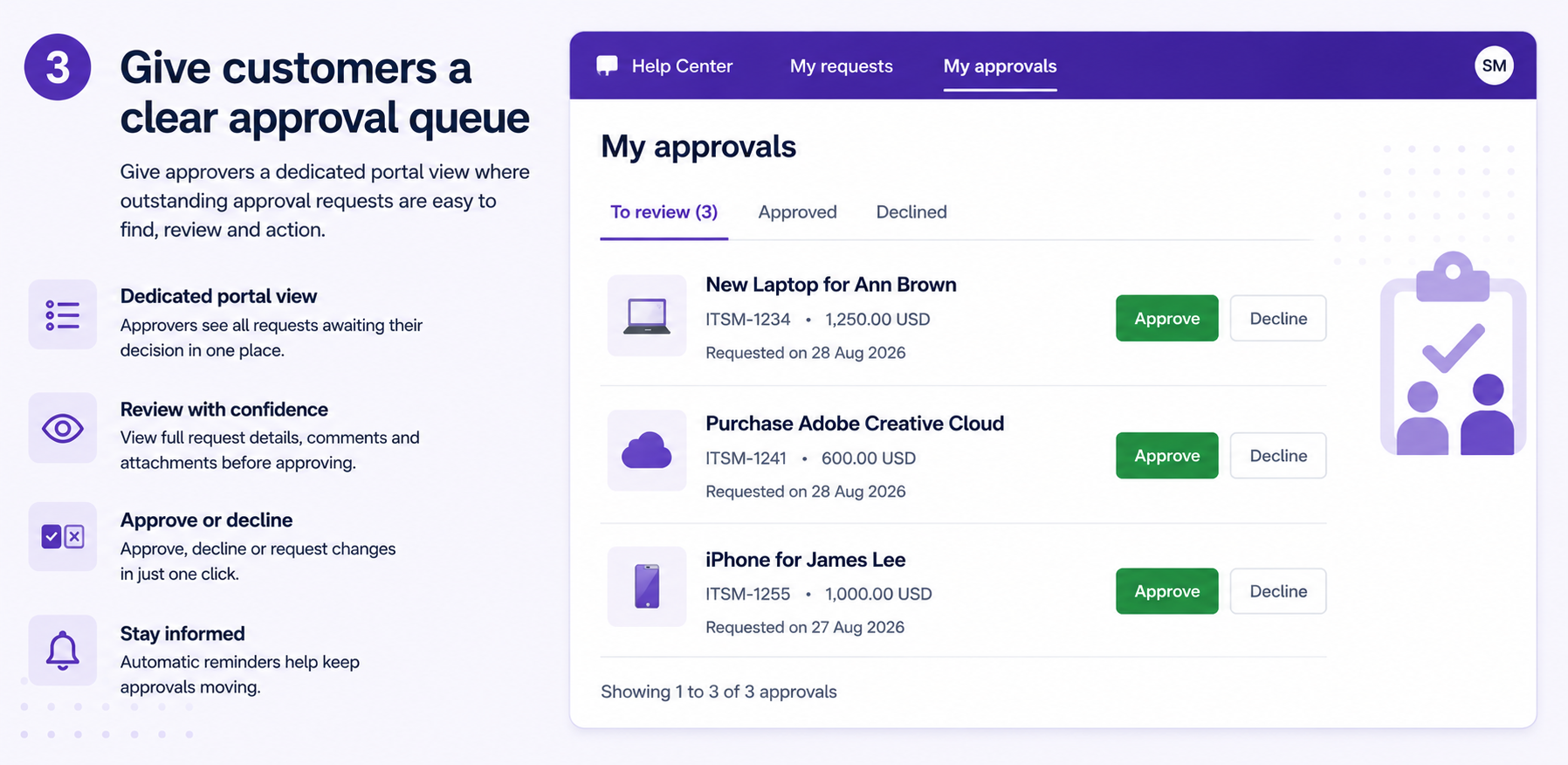Approve the iPhone for James Lee request

pos(1166,591)
